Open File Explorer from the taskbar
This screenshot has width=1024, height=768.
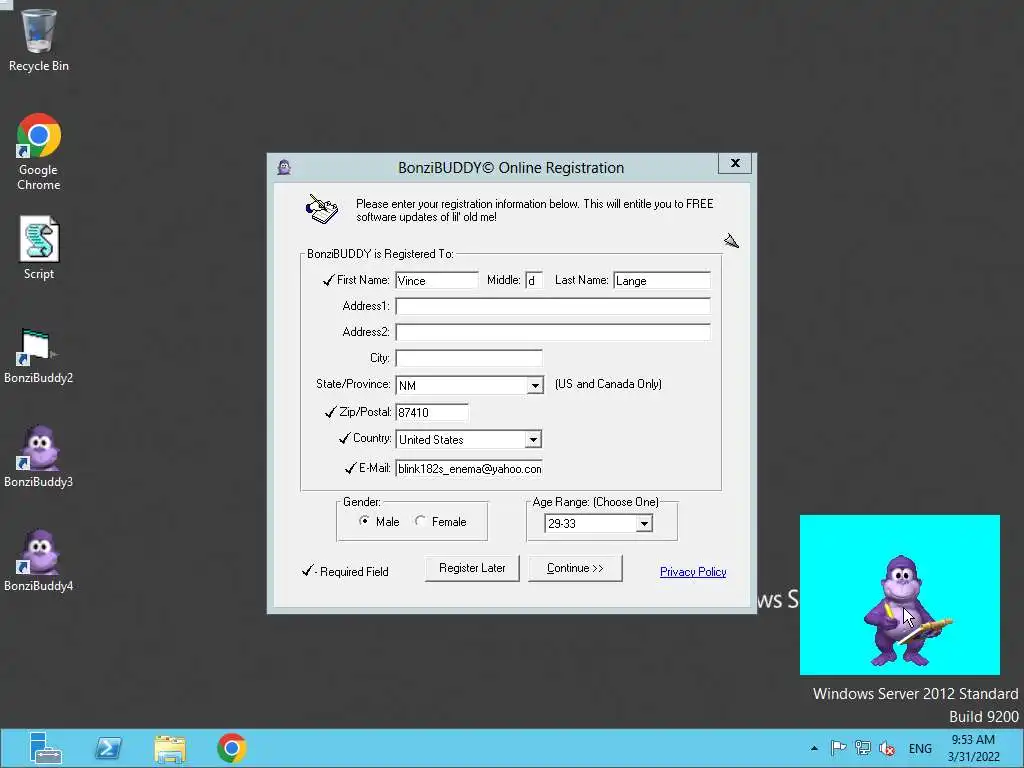coord(170,748)
